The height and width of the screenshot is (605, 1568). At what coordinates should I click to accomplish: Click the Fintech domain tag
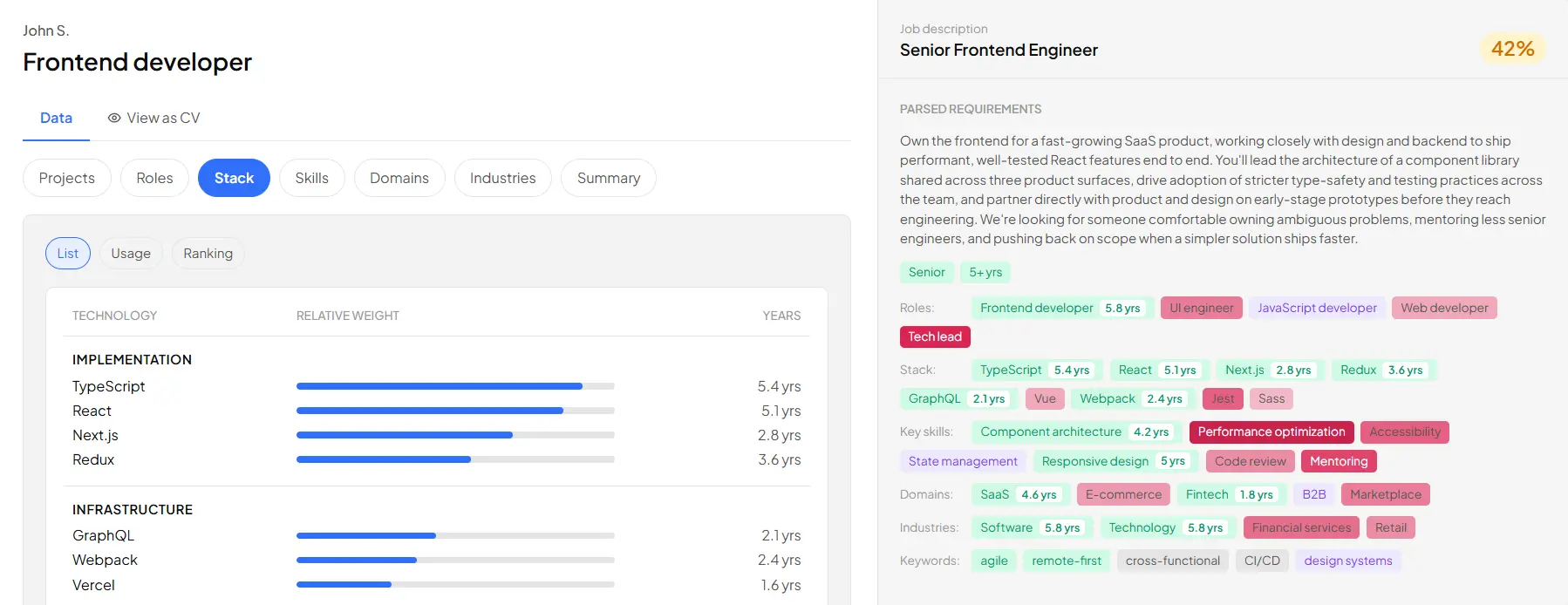click(x=1232, y=494)
